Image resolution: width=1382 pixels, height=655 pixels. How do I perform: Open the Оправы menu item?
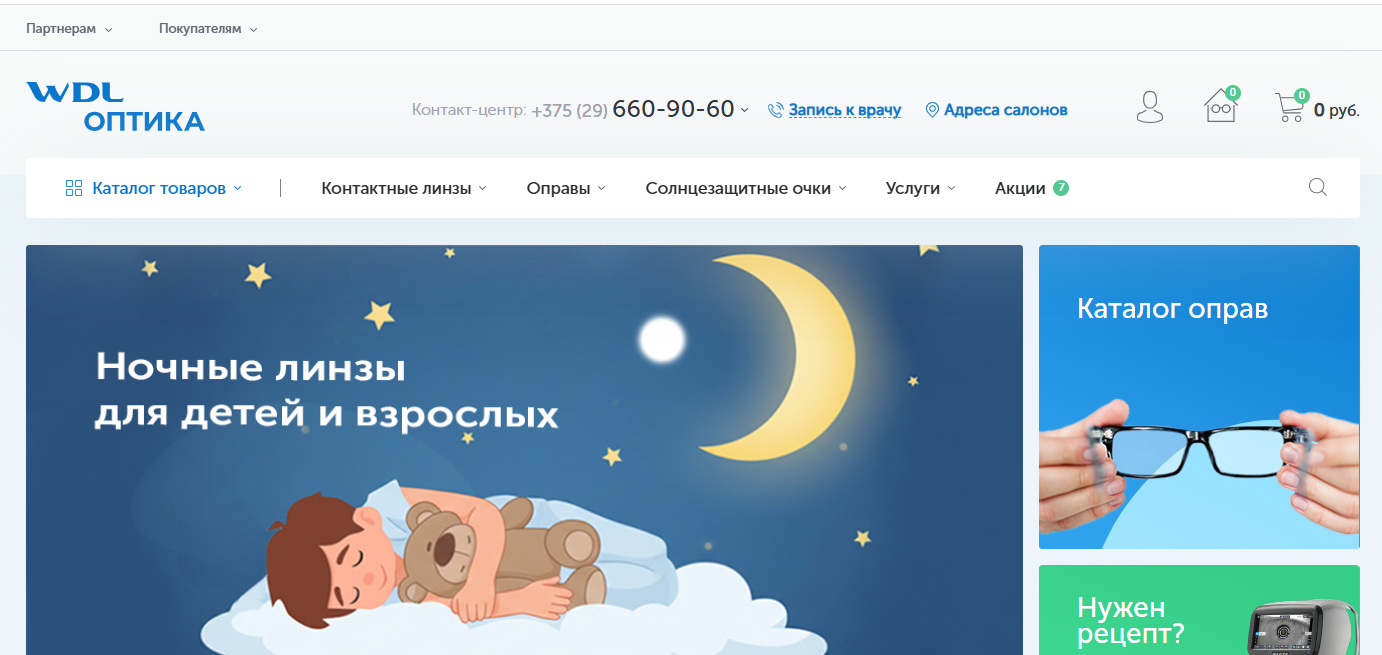point(566,188)
